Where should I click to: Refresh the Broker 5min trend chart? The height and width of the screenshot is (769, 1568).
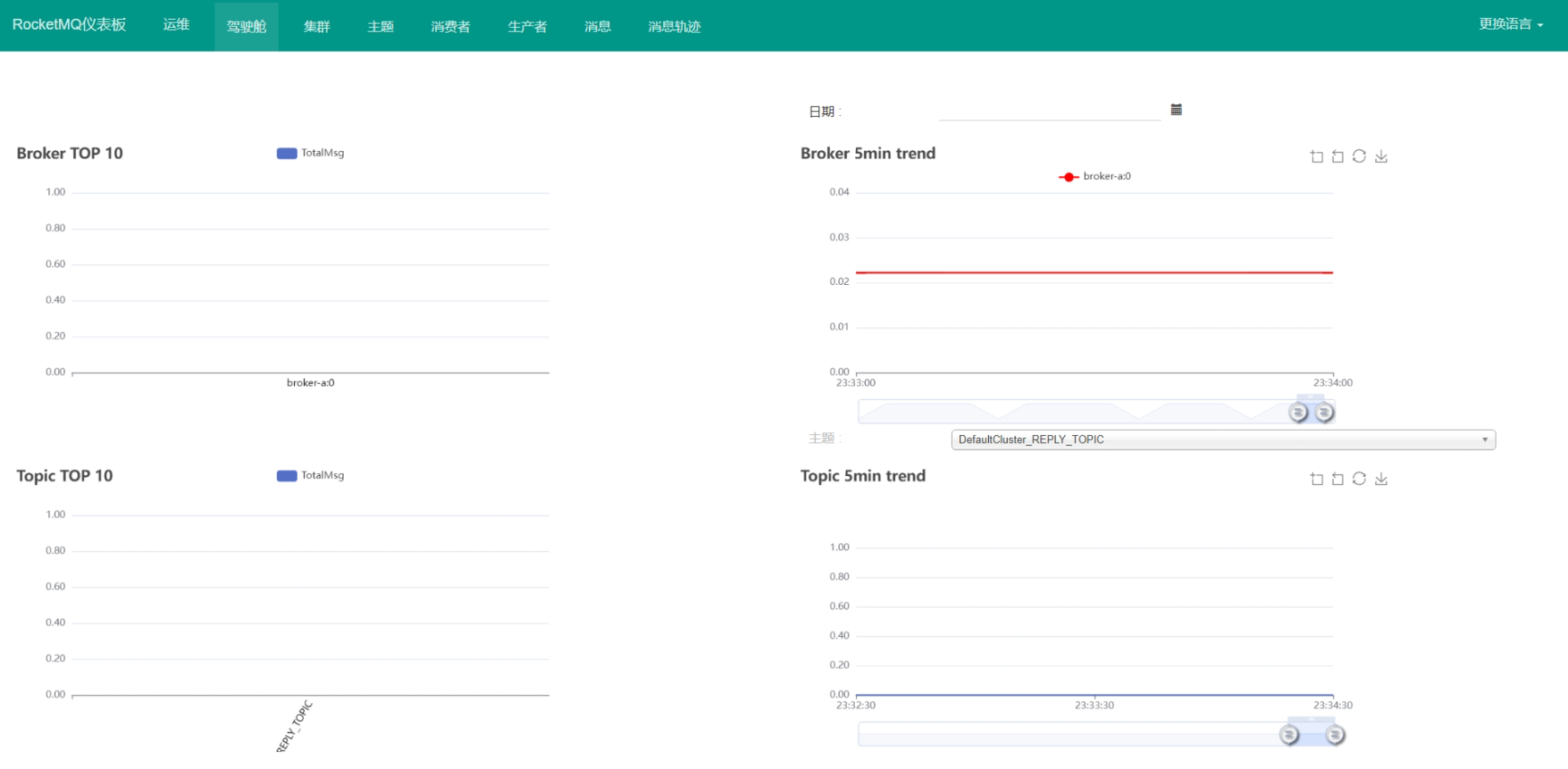pyautogui.click(x=1359, y=156)
